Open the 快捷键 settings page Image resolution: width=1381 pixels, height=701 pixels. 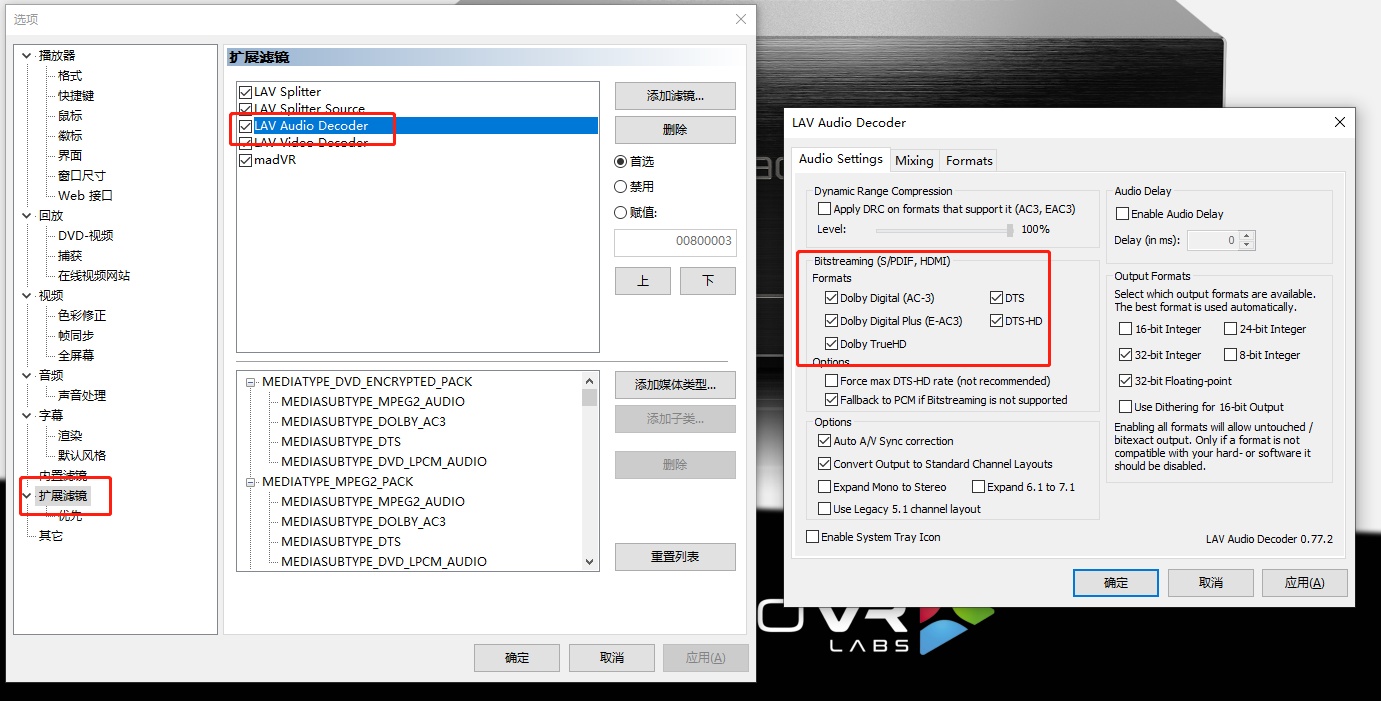pyautogui.click(x=76, y=96)
